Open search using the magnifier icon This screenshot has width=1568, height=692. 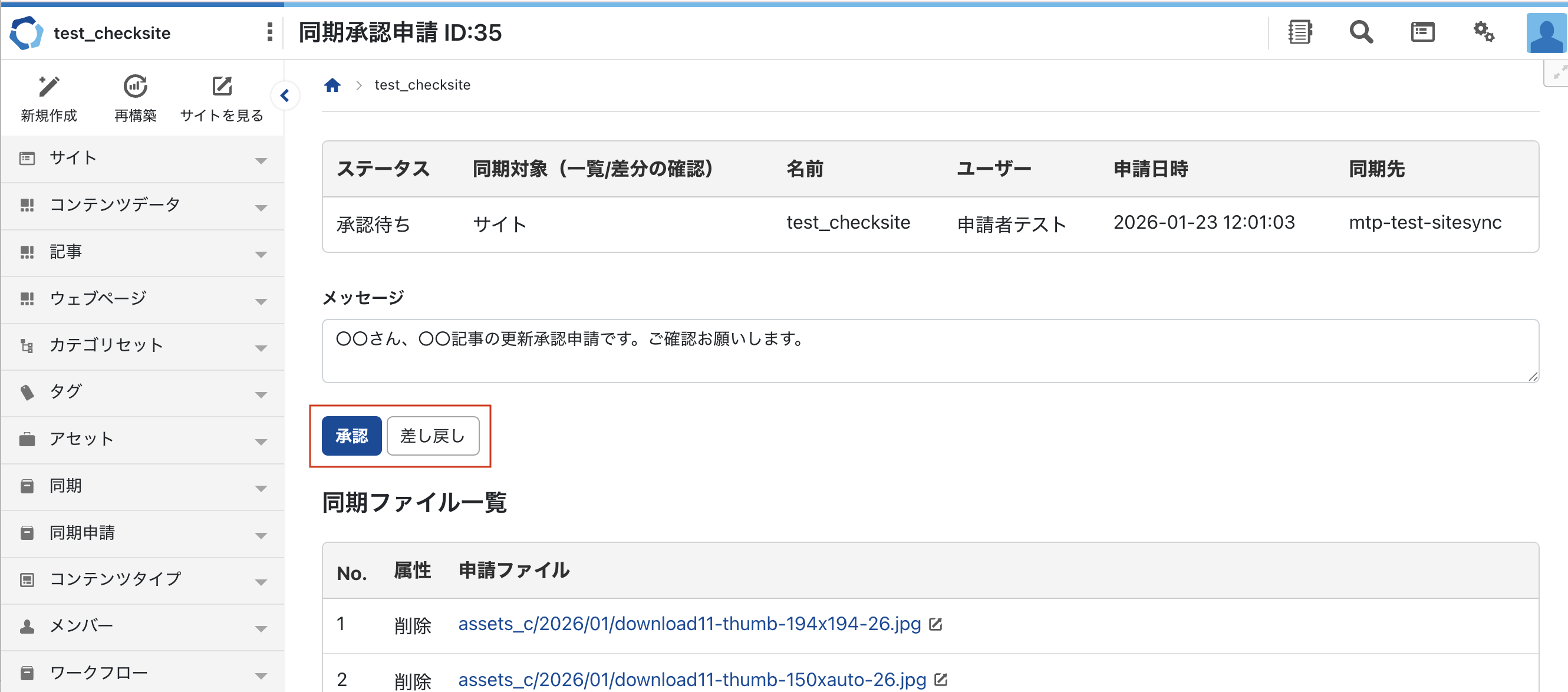(1361, 32)
